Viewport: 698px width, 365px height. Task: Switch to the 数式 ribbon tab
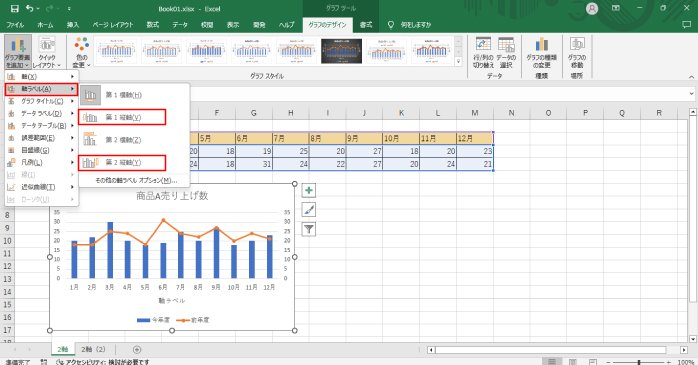point(153,25)
